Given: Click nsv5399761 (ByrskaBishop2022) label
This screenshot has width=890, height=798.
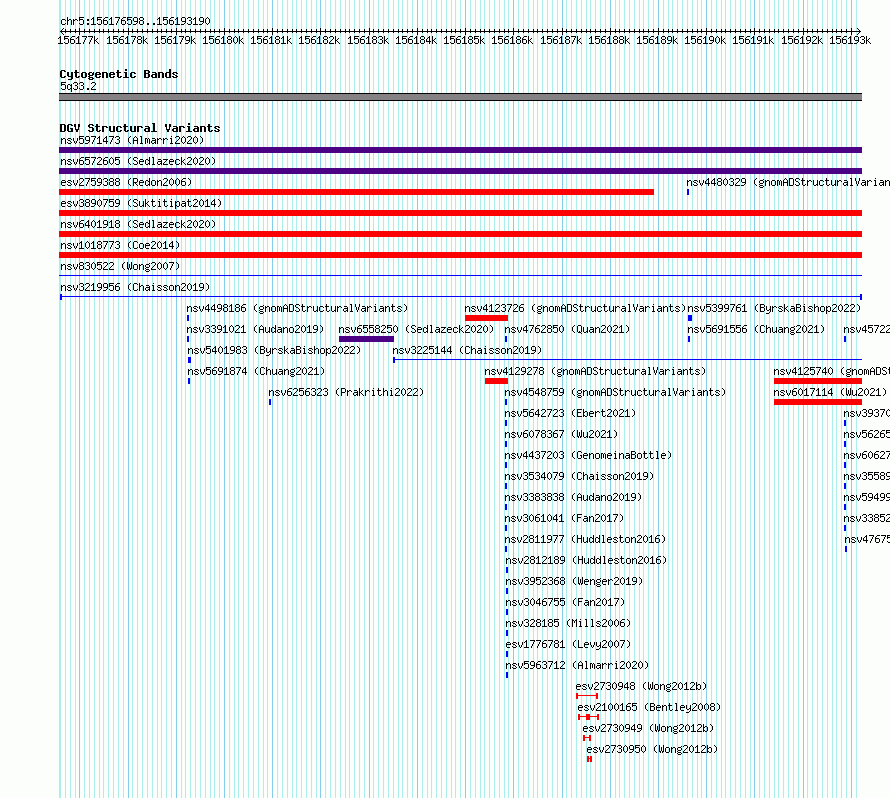Looking at the screenshot, I should [x=774, y=308].
